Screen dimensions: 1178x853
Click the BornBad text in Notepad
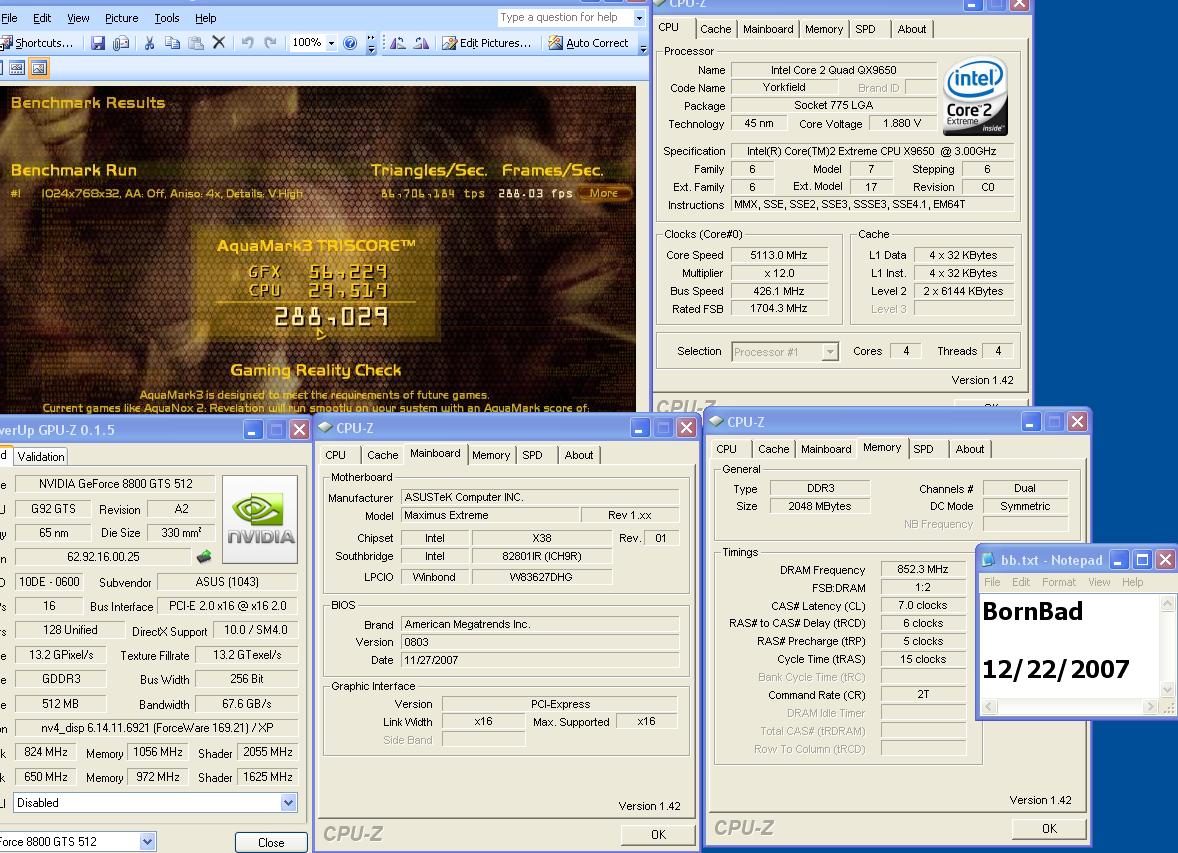tap(1032, 612)
